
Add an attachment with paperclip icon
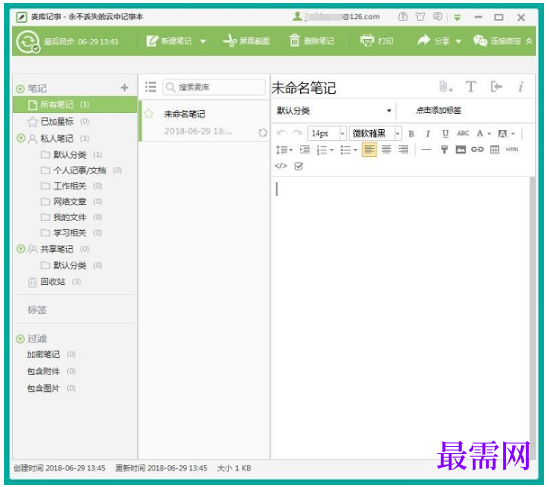(446, 86)
